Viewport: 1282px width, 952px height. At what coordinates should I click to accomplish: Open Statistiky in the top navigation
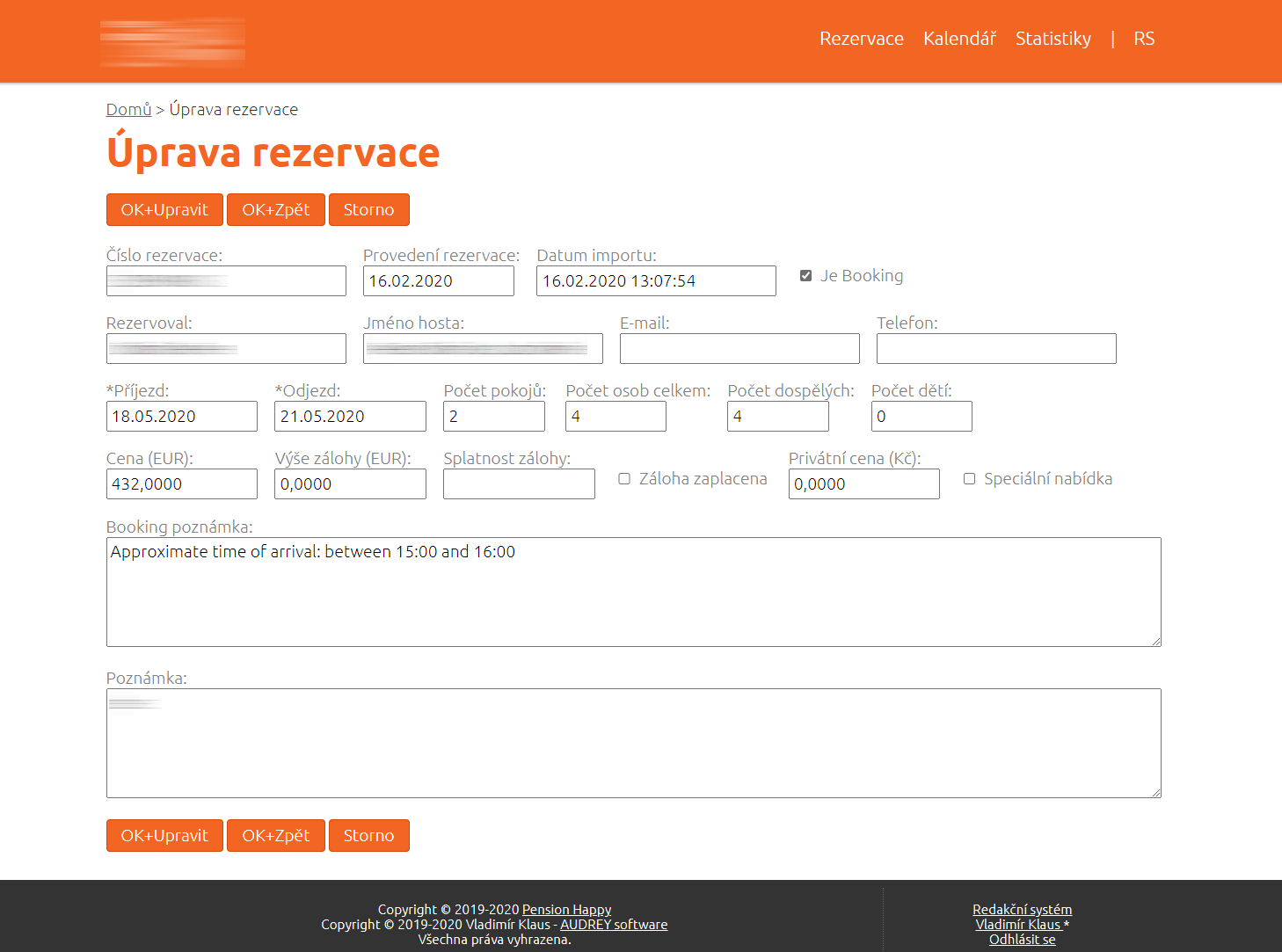[1053, 39]
